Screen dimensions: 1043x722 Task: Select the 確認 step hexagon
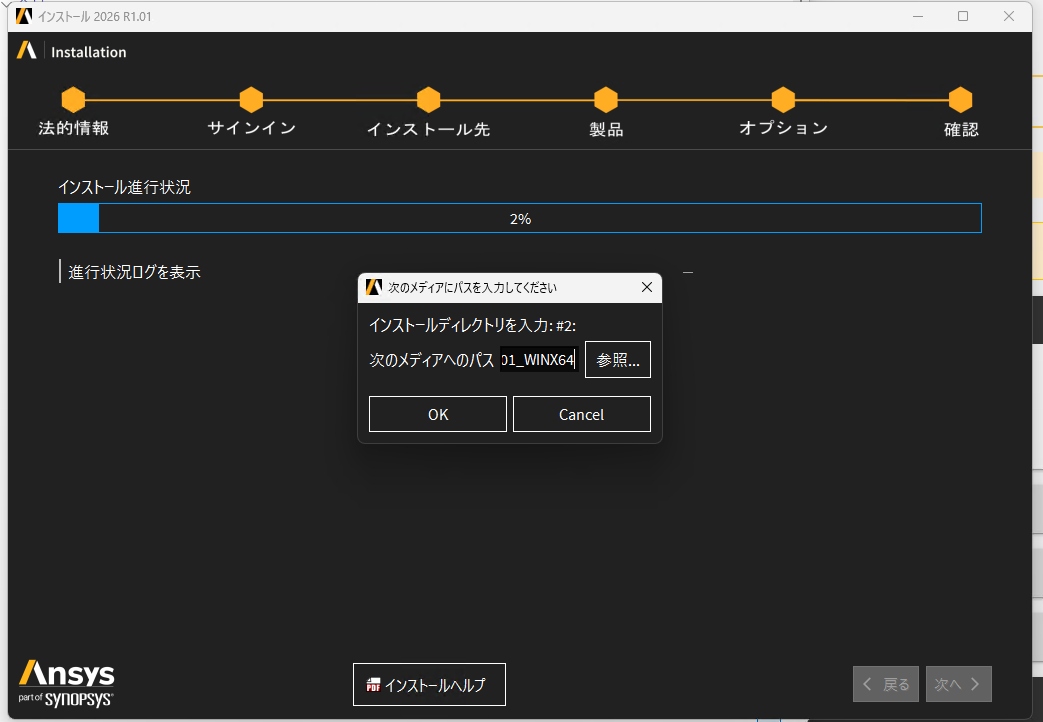click(961, 100)
